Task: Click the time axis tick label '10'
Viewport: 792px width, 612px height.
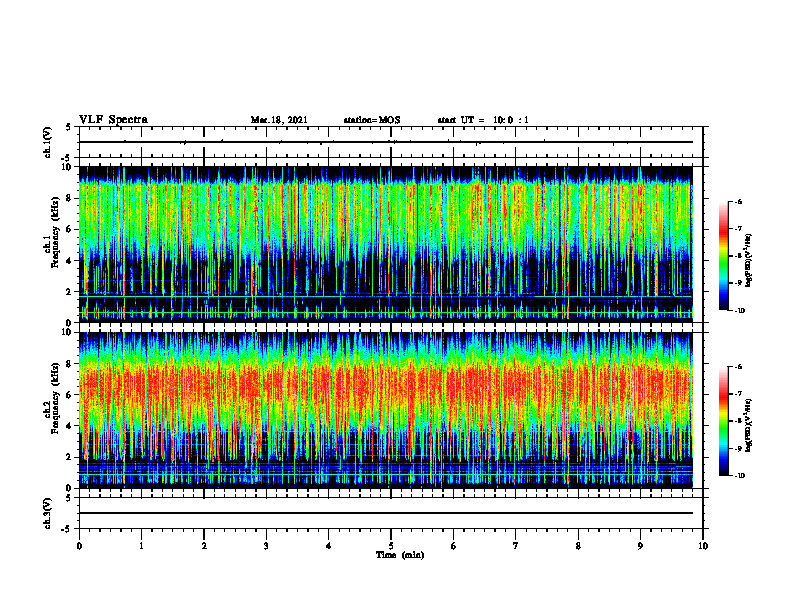Action: coord(703,546)
